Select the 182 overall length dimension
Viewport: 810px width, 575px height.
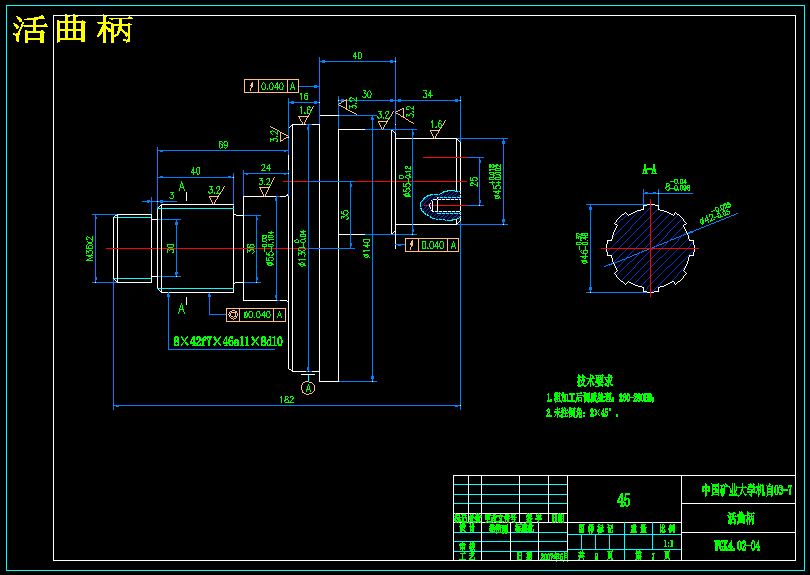click(x=287, y=399)
